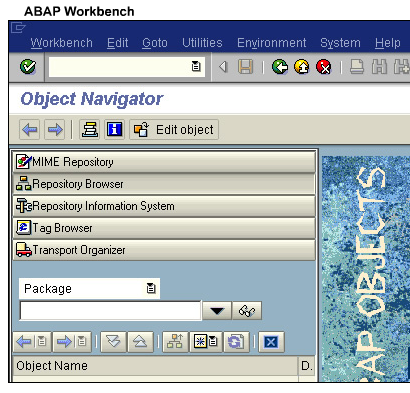
Task: Click the D. column header
Action: (x=307, y=366)
